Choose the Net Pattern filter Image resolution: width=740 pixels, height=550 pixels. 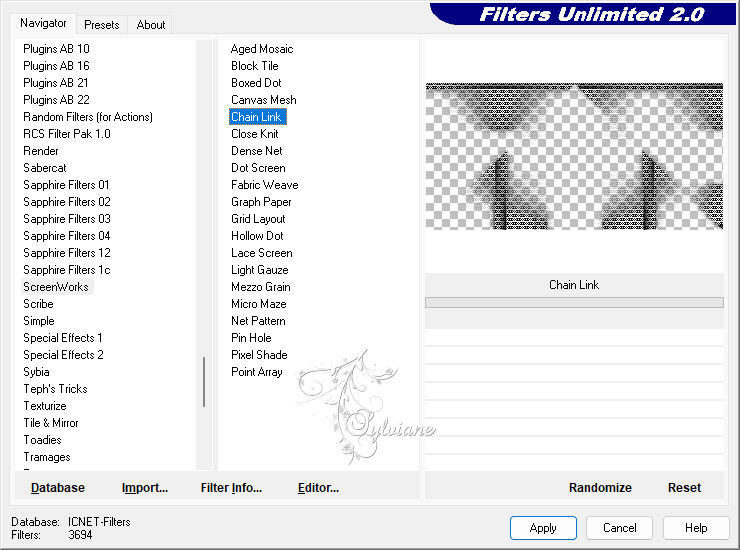coord(258,321)
